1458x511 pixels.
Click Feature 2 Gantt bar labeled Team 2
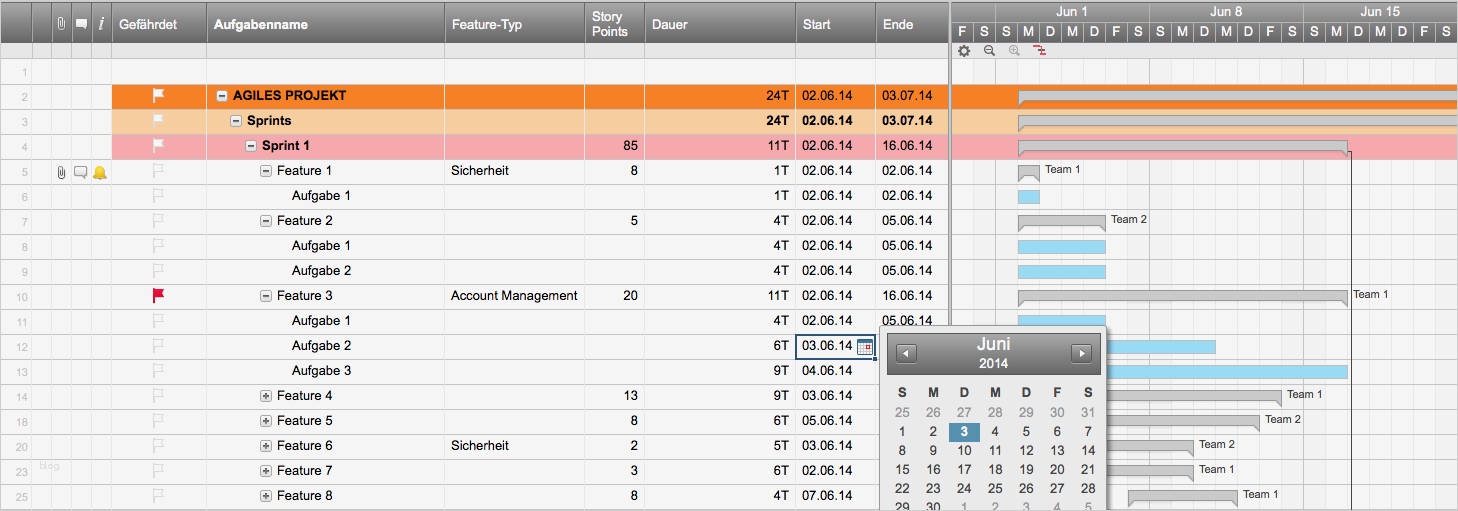coord(1062,221)
